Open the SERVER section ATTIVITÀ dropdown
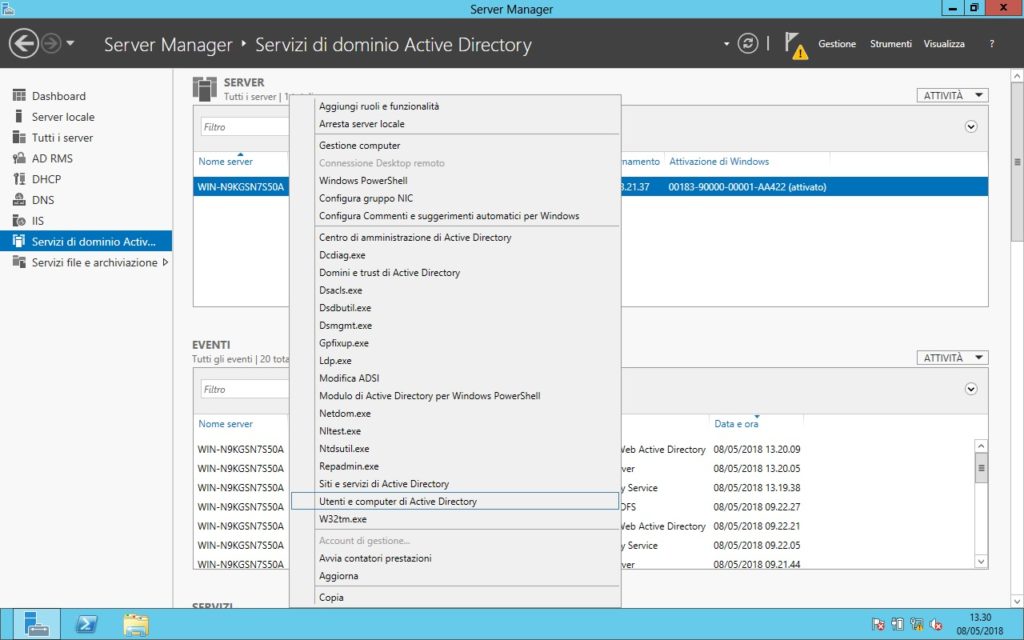 (952, 95)
